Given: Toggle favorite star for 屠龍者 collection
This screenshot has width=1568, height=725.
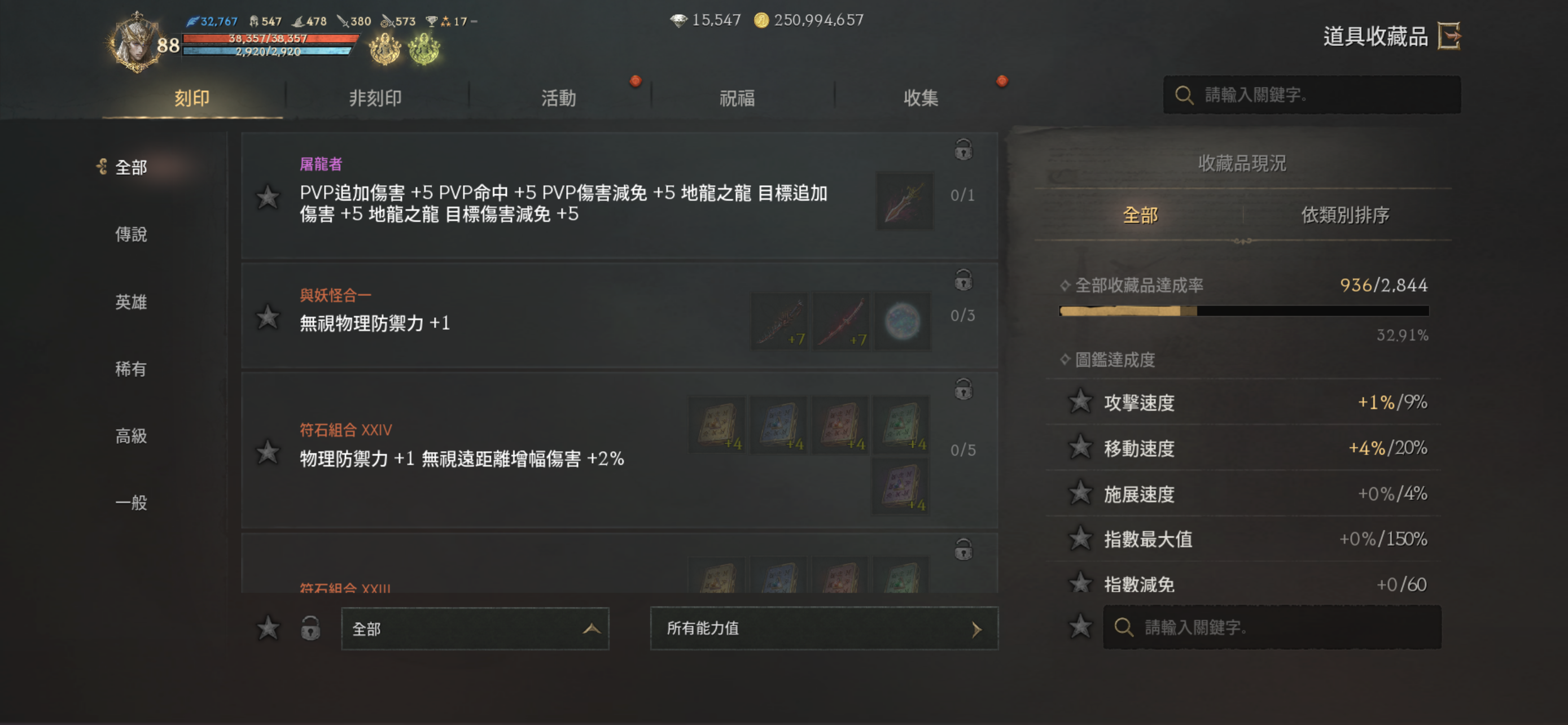Looking at the screenshot, I should pyautogui.click(x=268, y=197).
